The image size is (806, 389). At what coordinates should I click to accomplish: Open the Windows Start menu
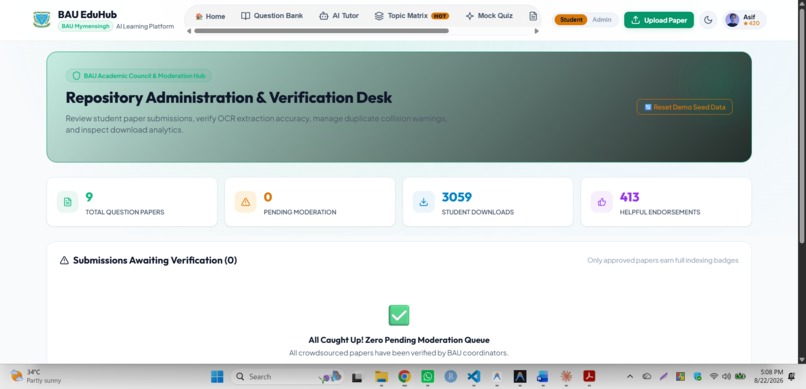point(217,377)
